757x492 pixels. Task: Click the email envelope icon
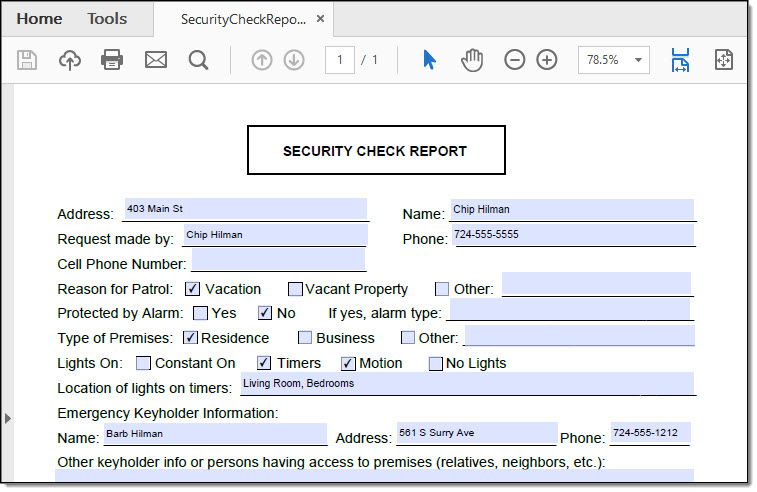tap(156, 60)
